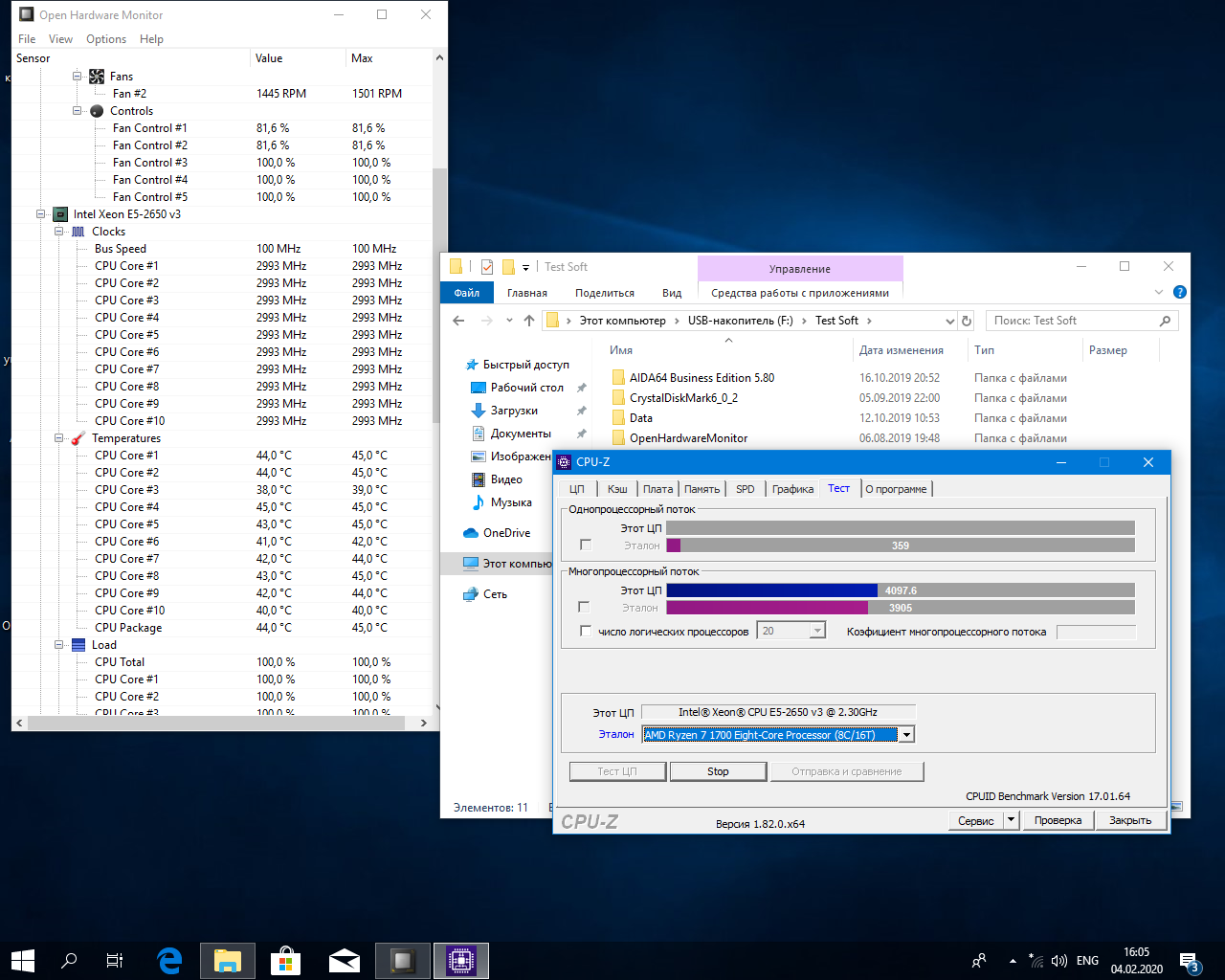Screen dimensions: 1225x980
Task: Open the Эталон reference CPU dropdown
Action: click(906, 734)
